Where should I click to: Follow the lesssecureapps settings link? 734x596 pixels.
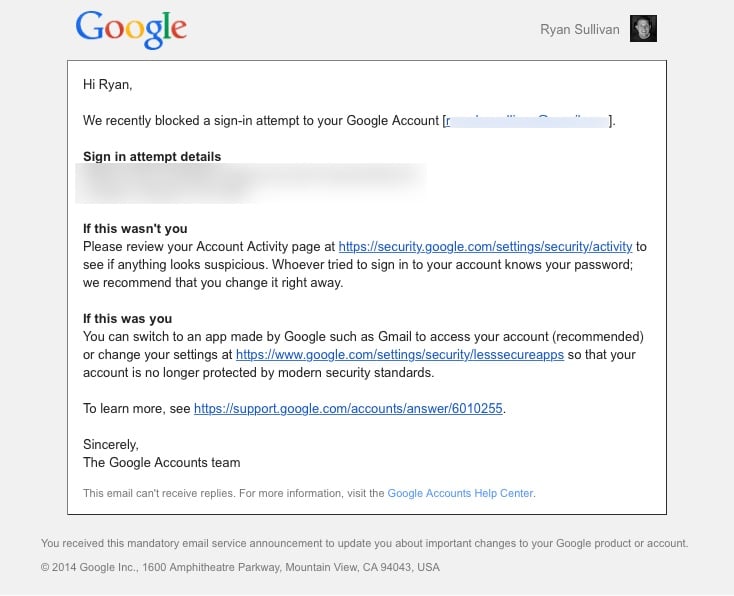pos(400,354)
